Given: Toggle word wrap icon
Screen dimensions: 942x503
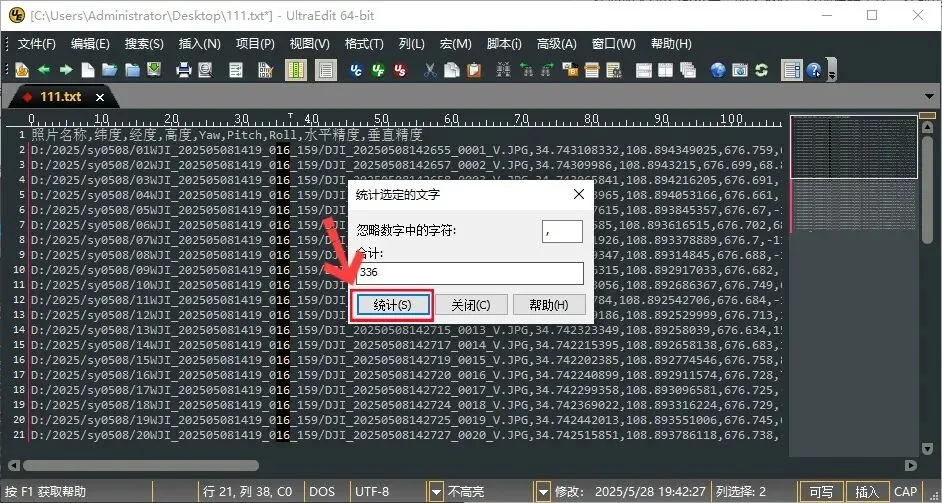Looking at the screenshot, I should coord(236,70).
